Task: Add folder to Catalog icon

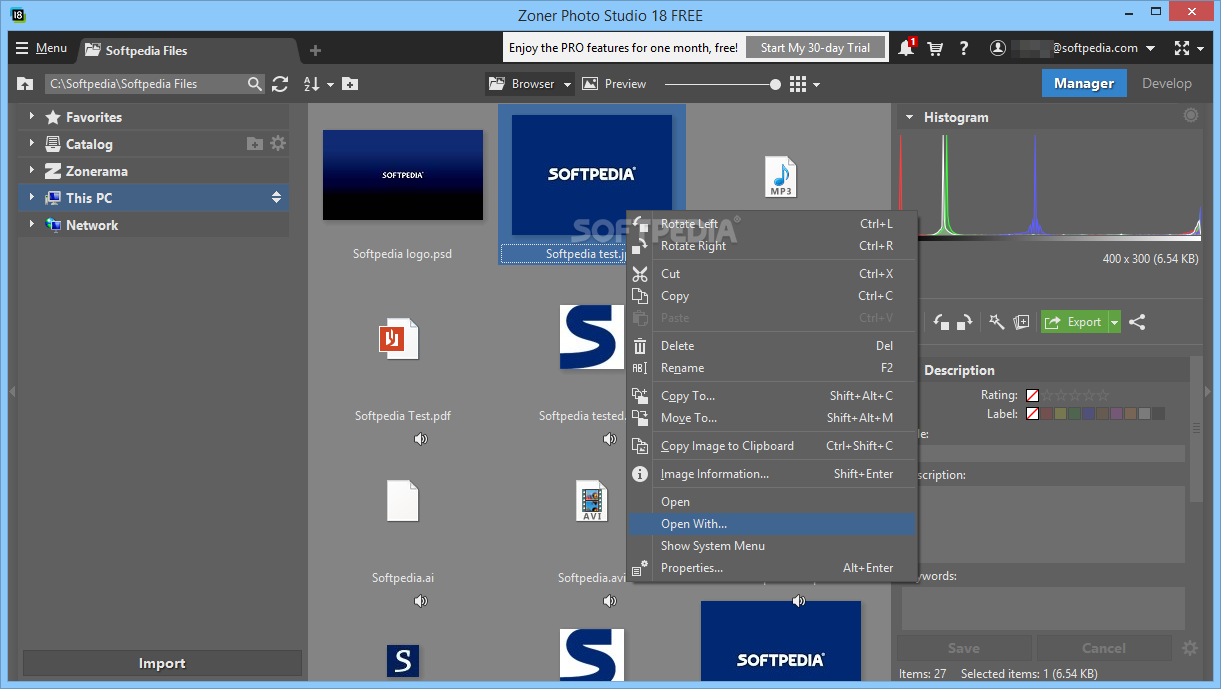Action: (x=255, y=144)
